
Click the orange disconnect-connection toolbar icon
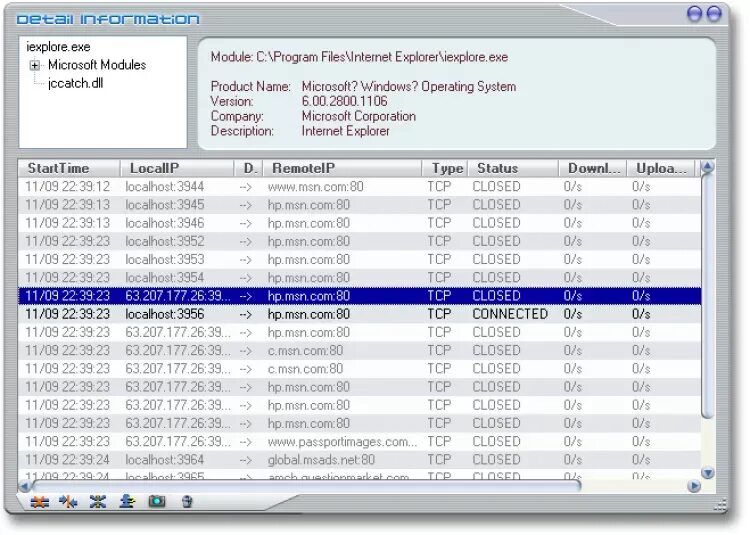(40, 502)
